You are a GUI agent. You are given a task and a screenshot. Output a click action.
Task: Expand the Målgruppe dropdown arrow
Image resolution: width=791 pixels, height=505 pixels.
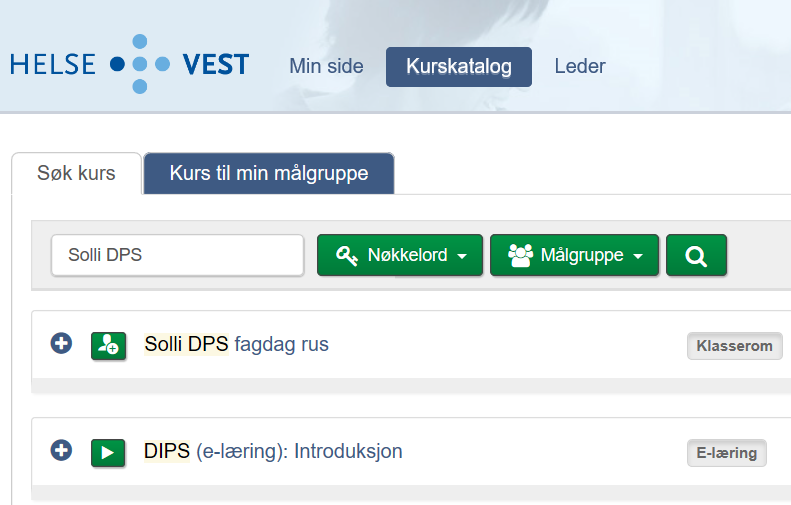tap(638, 257)
